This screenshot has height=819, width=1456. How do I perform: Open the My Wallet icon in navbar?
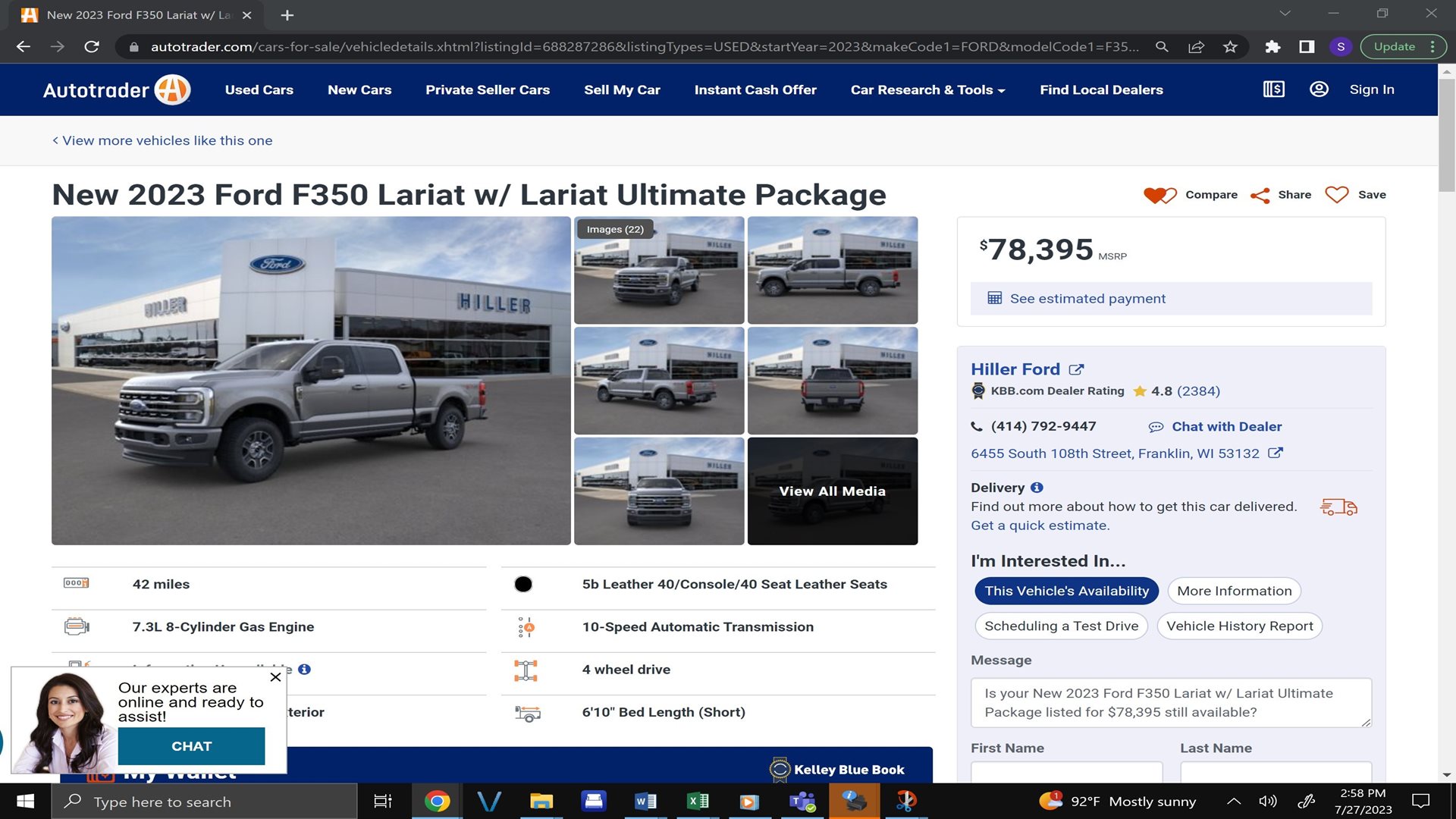point(1273,89)
